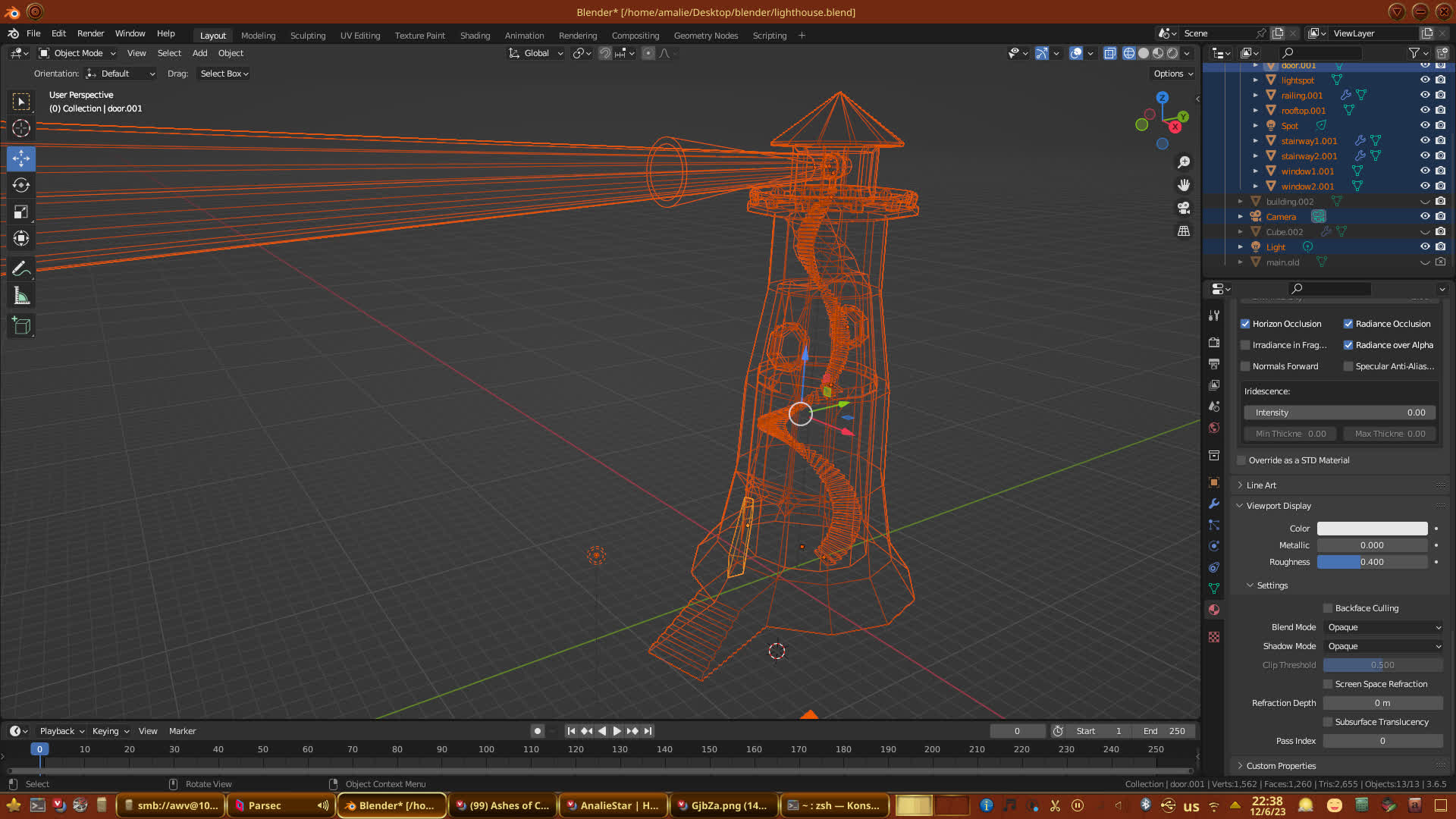The width and height of the screenshot is (1456, 819).
Task: Choose the Annotate pencil tool
Action: tap(21, 268)
